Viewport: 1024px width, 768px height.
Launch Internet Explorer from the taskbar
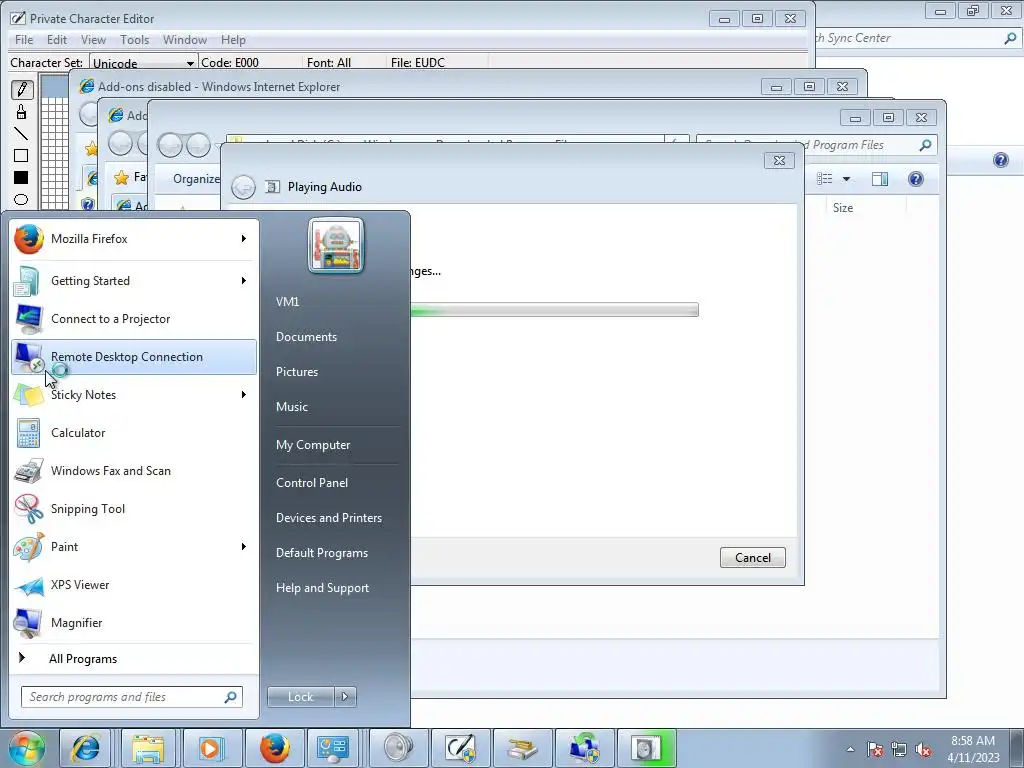click(x=86, y=748)
